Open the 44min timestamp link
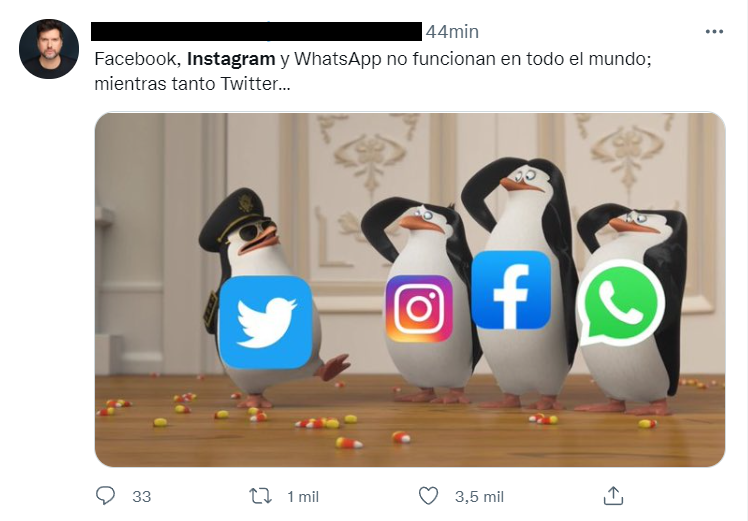 452,31
